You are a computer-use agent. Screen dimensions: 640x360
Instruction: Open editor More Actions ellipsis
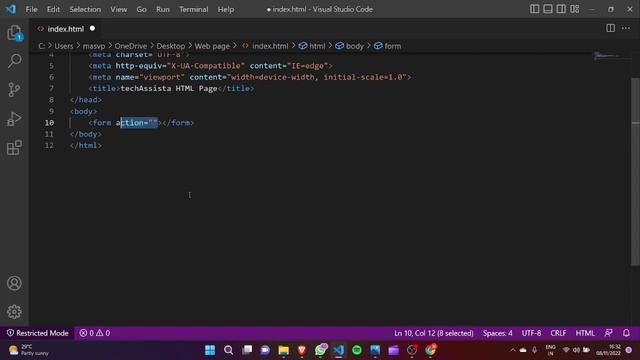pos(626,28)
